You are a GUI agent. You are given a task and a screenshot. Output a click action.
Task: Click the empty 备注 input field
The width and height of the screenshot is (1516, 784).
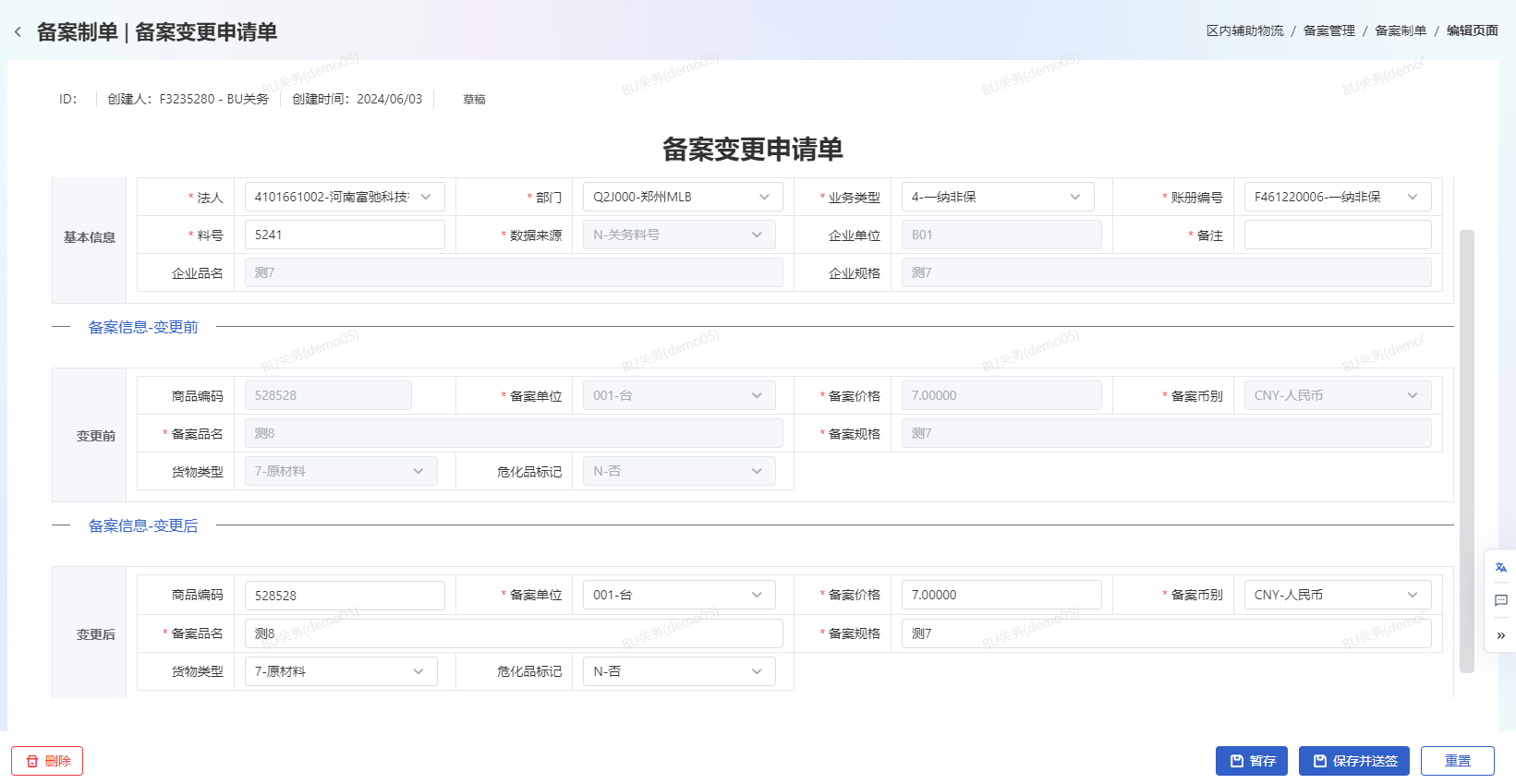tap(1338, 235)
